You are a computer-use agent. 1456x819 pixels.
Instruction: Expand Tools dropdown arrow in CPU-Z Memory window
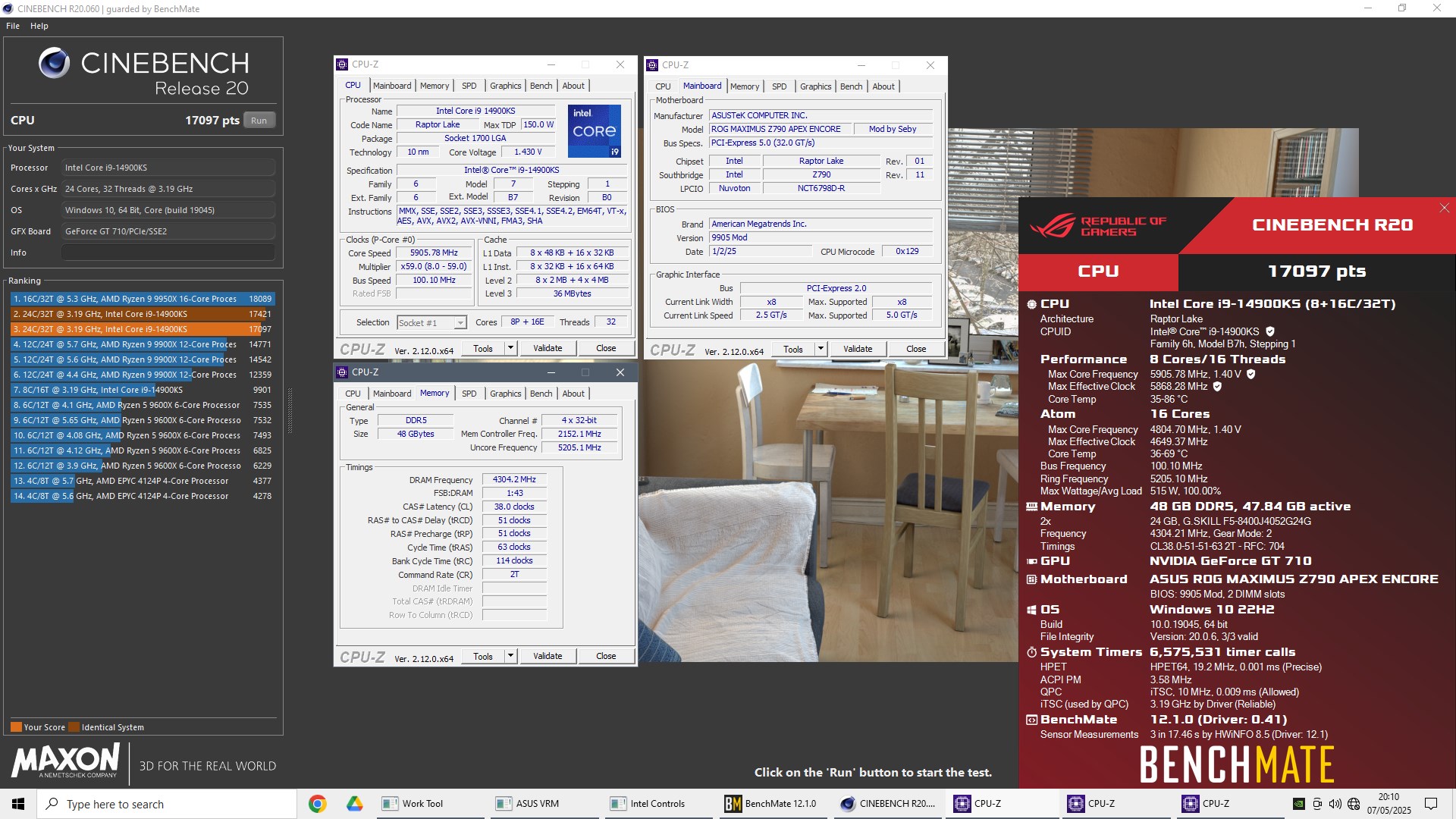[510, 656]
